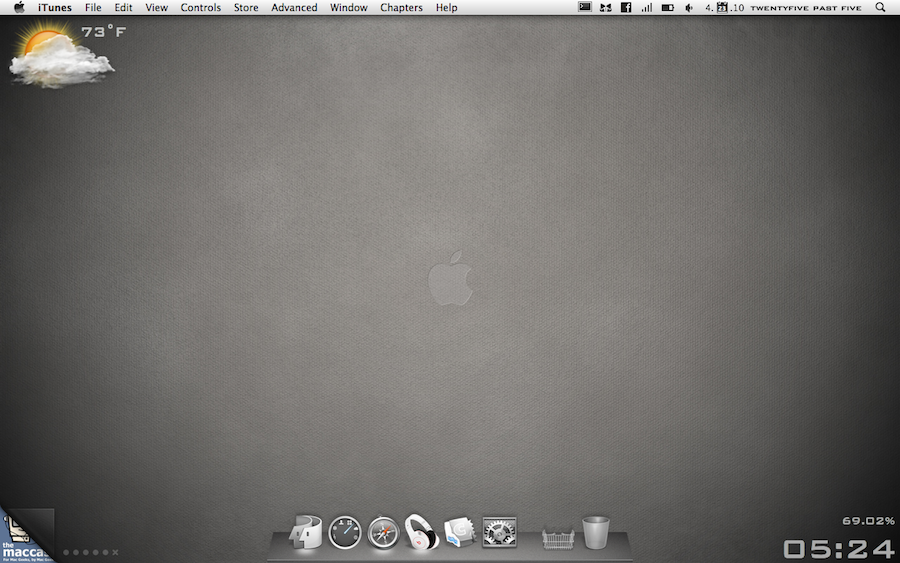This screenshot has height=563, width=900.
Task: Click the terminal icon in menu bar
Action: (x=584, y=7)
